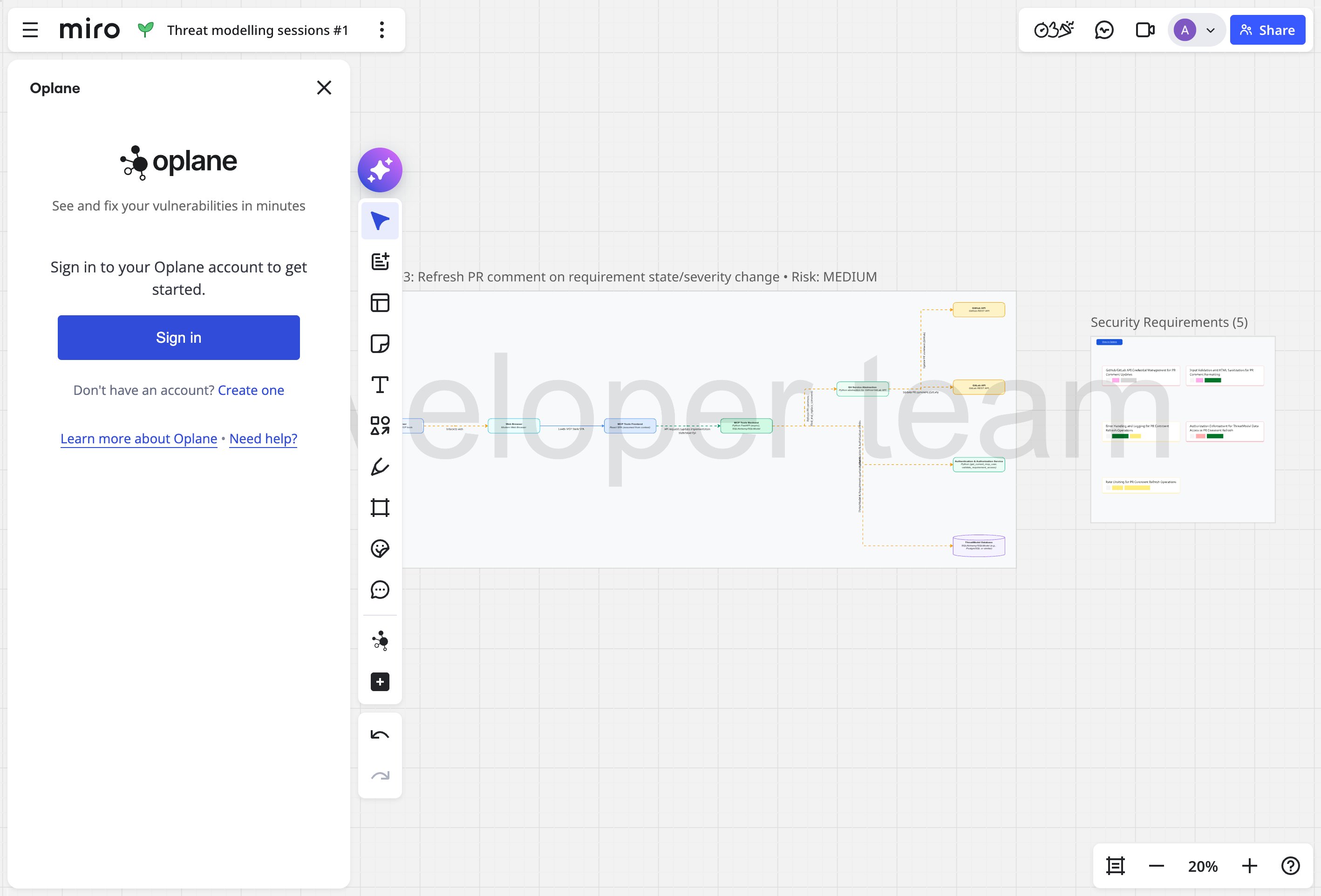Open Learn more about Oplane link
Image resolution: width=1321 pixels, height=896 pixels.
[x=139, y=439]
